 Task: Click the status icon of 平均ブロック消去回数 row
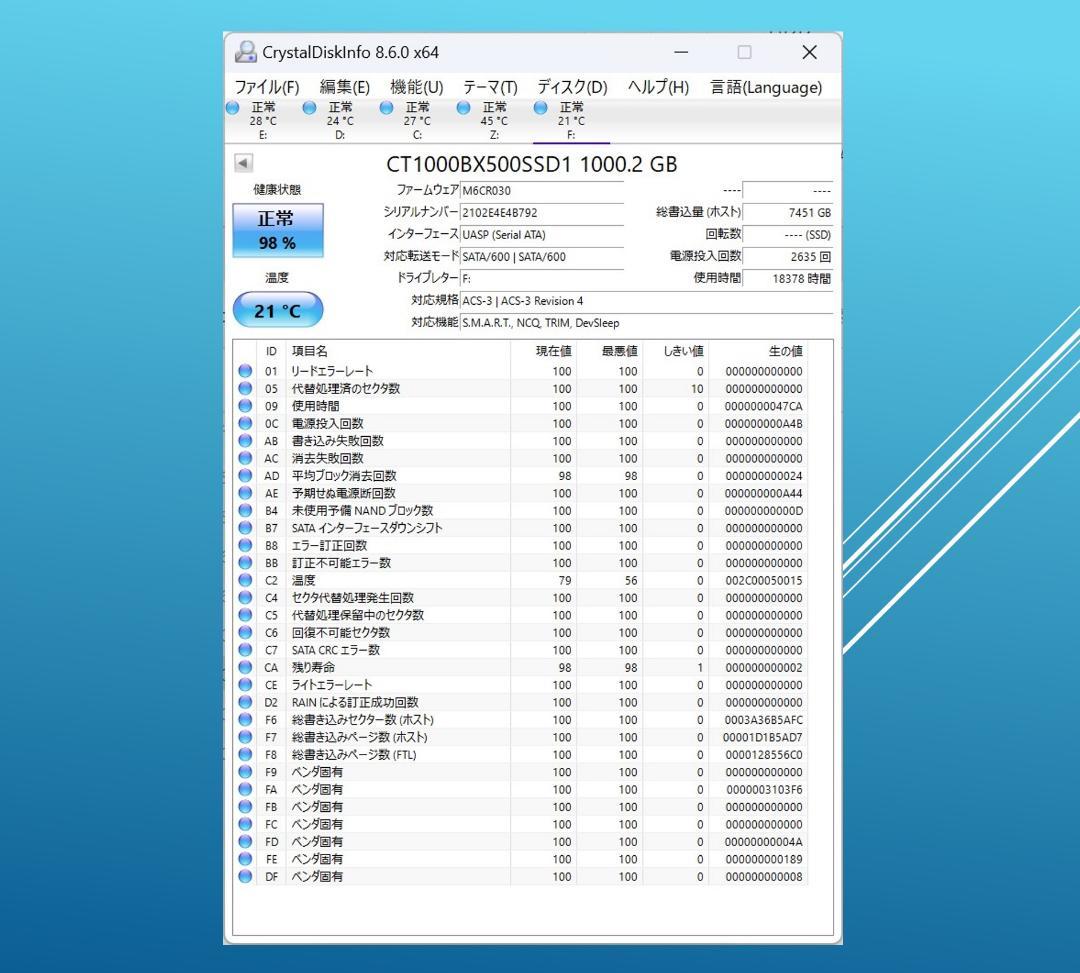point(245,475)
